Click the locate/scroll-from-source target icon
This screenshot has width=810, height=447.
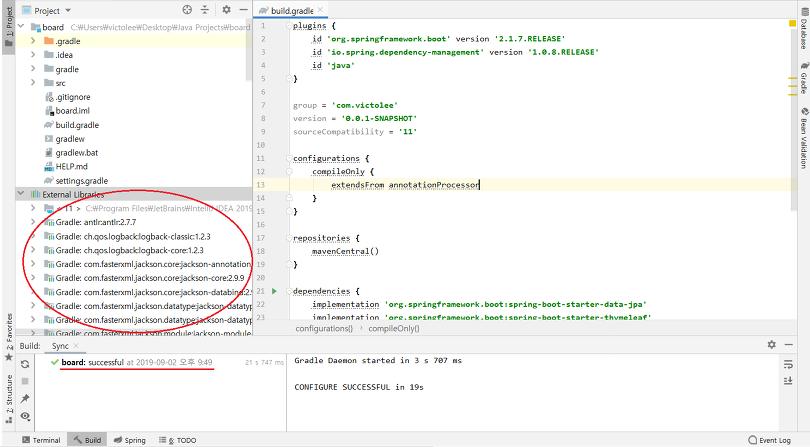pos(187,10)
